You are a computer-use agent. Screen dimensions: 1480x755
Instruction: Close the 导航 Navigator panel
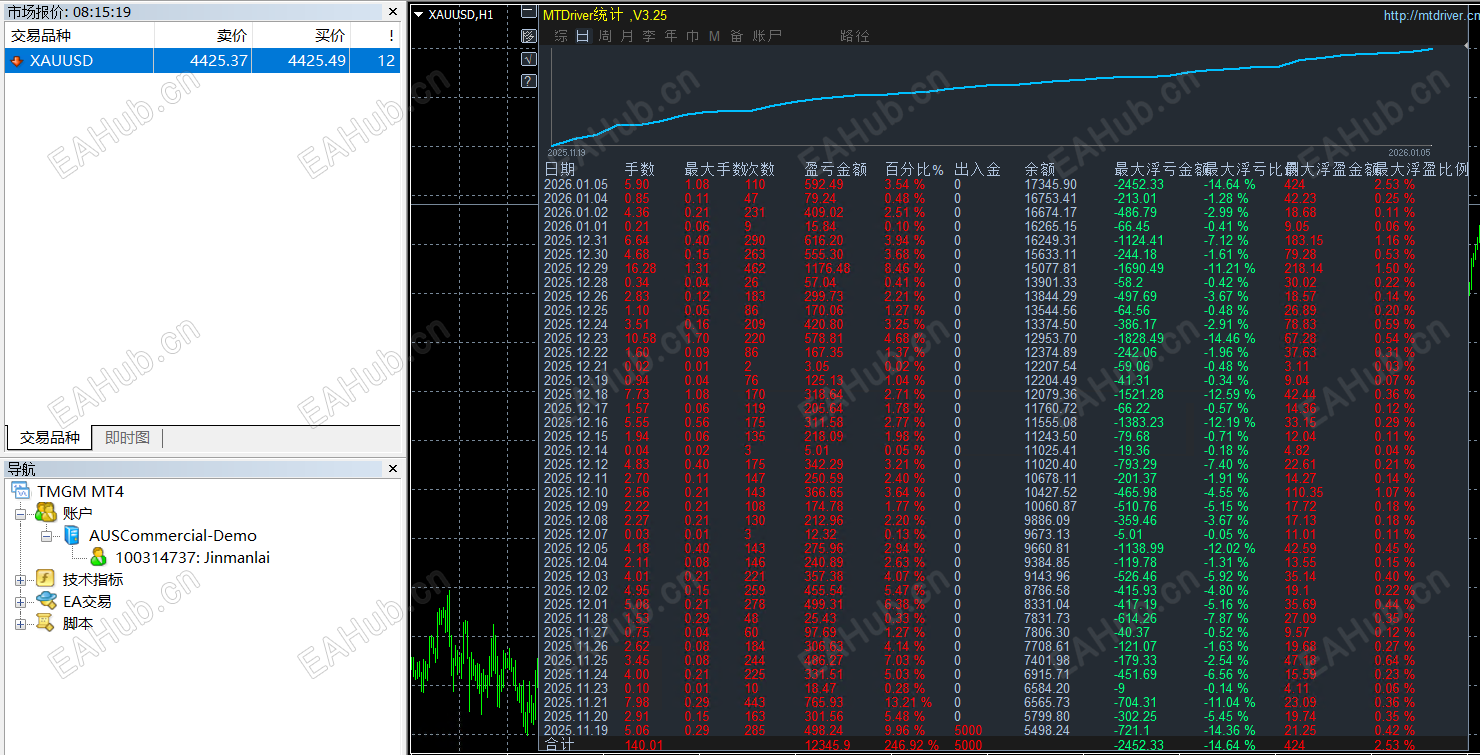(392, 468)
